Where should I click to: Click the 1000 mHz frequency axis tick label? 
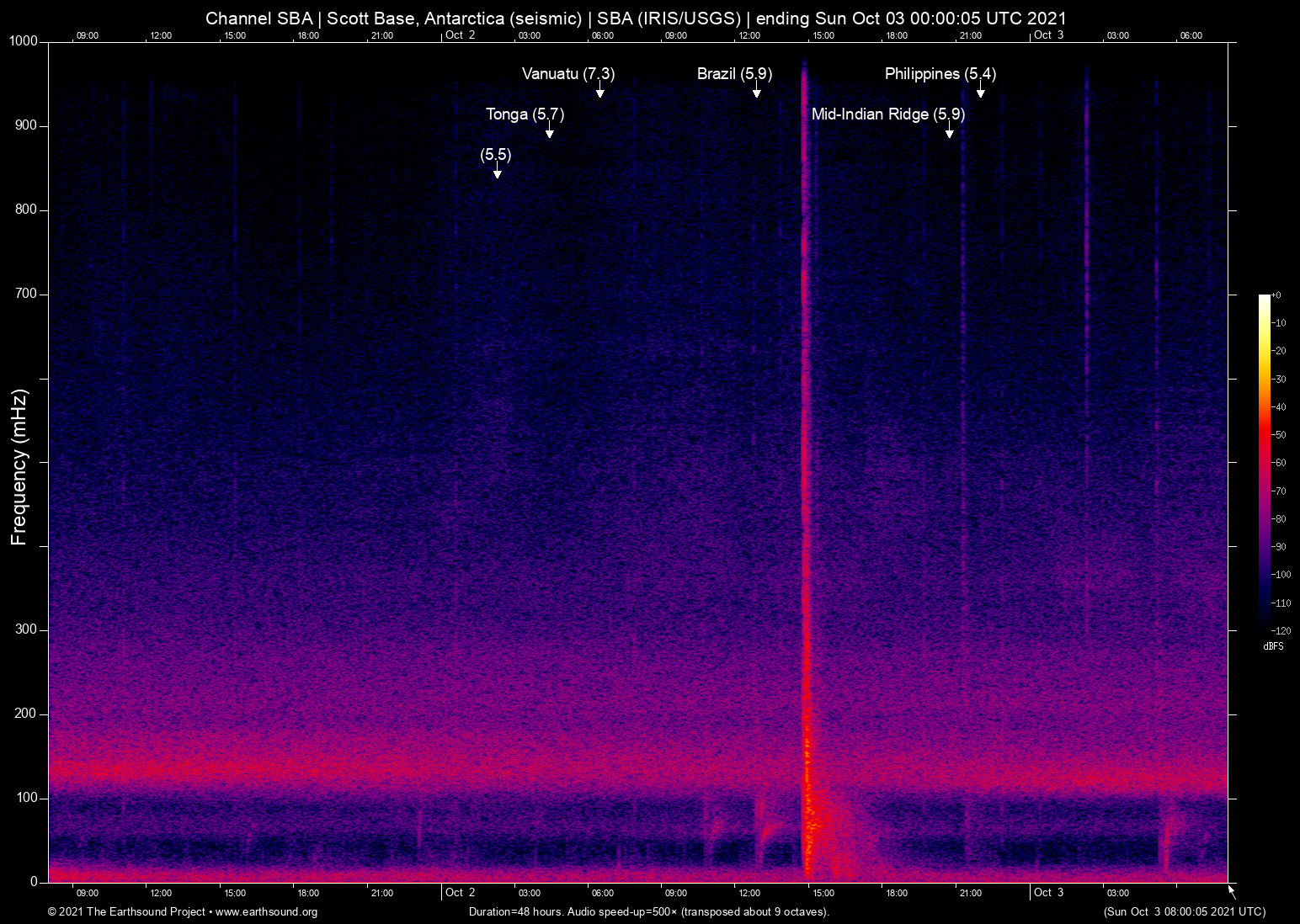tap(24, 41)
